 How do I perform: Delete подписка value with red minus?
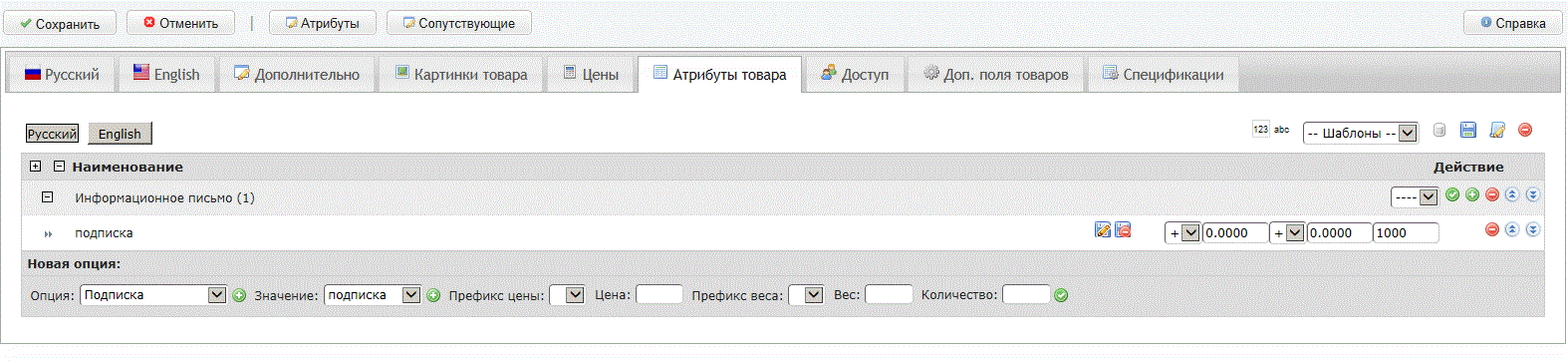1492,229
